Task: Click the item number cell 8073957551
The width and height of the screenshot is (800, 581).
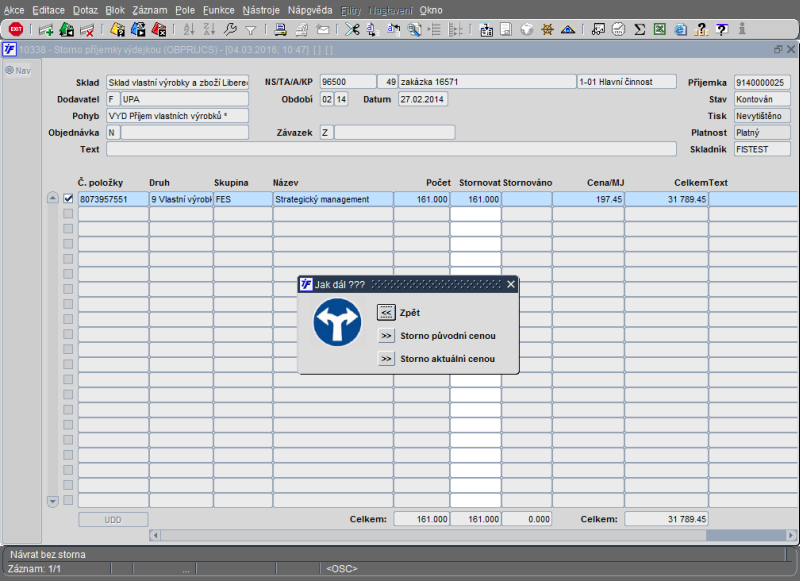Action: (x=113, y=199)
